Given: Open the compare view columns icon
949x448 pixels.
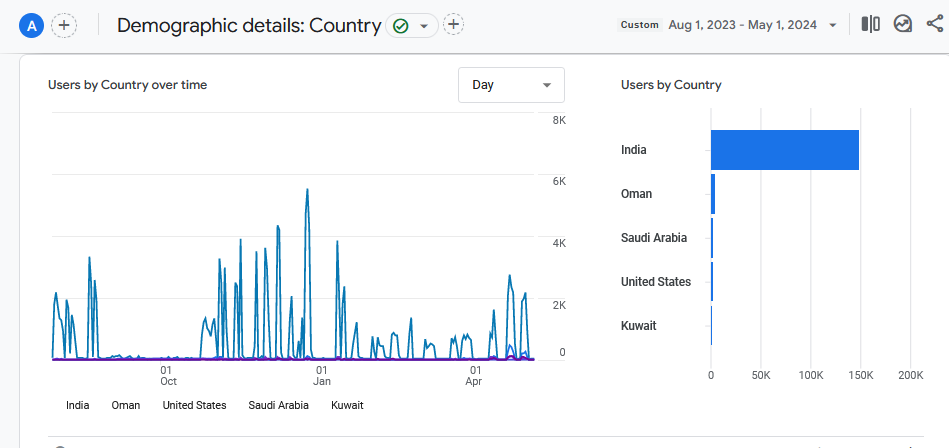Looking at the screenshot, I should pos(871,24).
